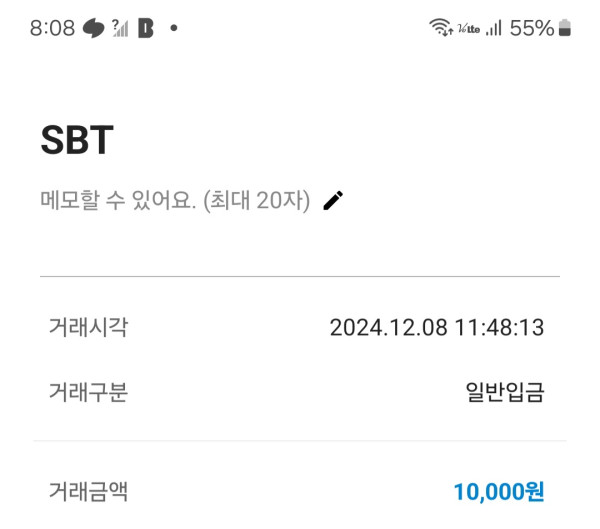Tap the SBT transaction title
The image size is (600, 529).
76,141
